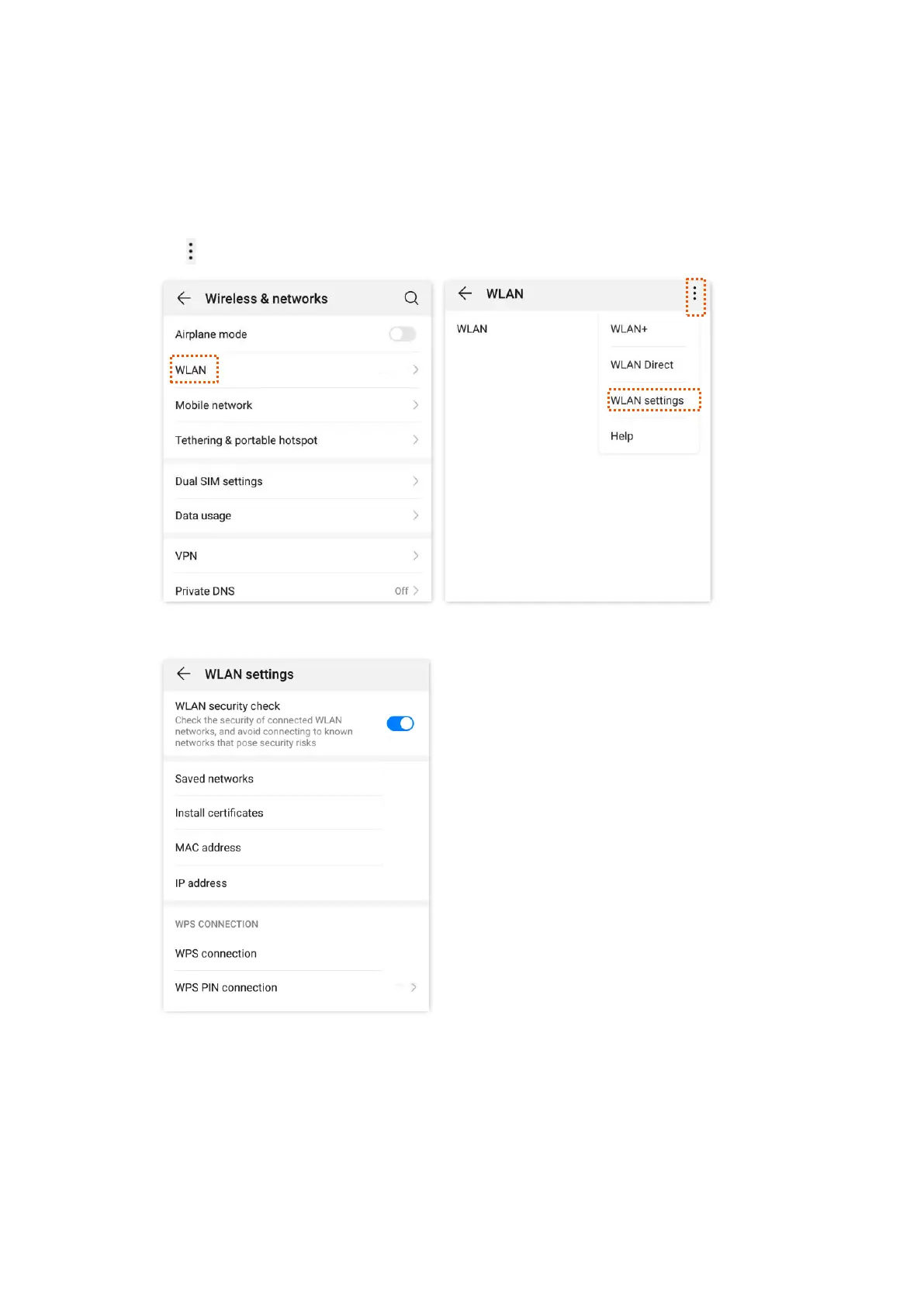The image size is (924, 1307).
Task: Select WLAN settings from overflow menu
Action: tap(647, 400)
